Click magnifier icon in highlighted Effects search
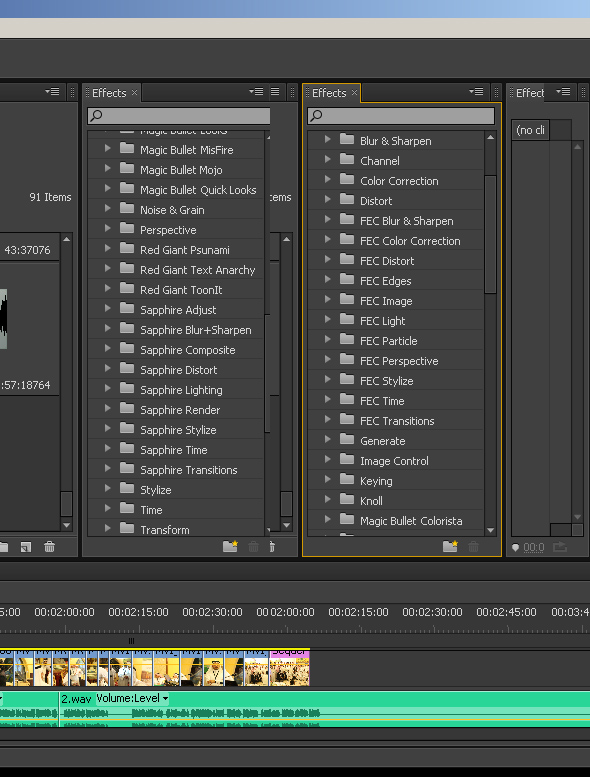590x777 pixels. point(316,115)
